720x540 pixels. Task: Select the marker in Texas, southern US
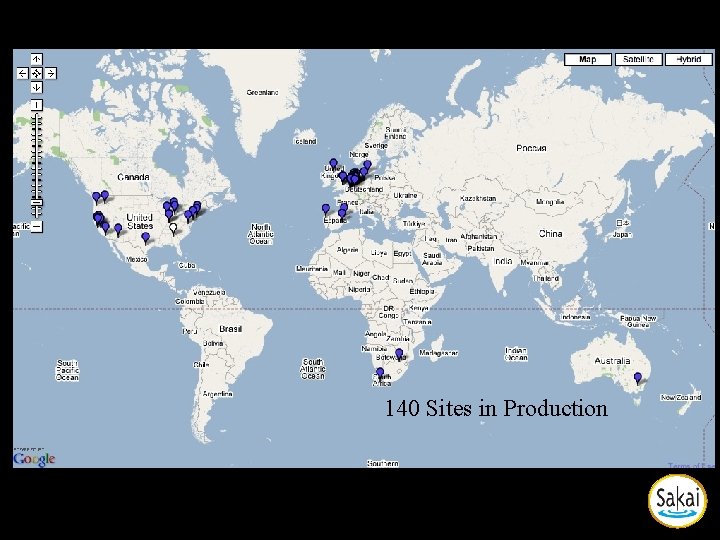click(x=146, y=238)
